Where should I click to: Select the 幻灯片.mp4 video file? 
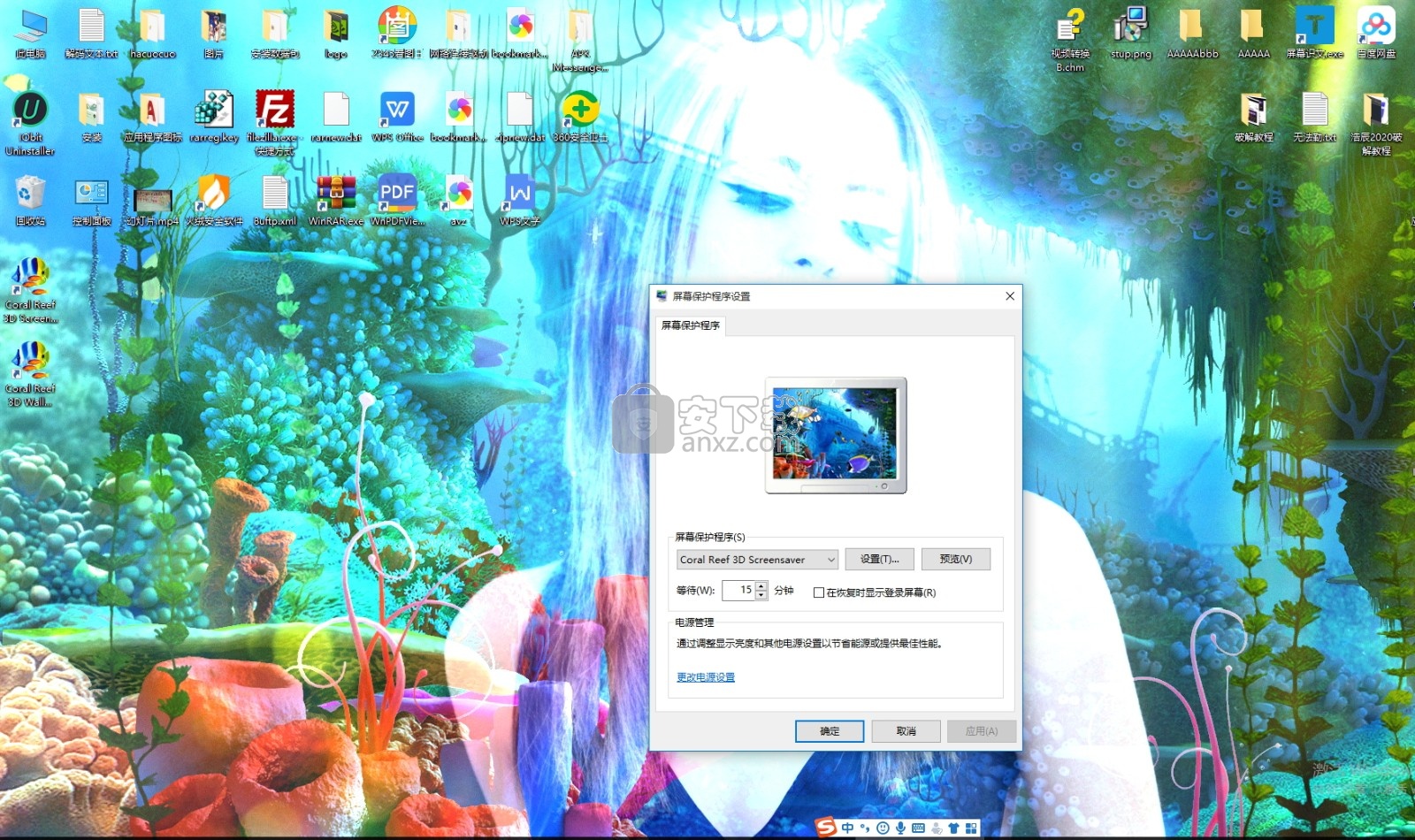click(x=152, y=205)
